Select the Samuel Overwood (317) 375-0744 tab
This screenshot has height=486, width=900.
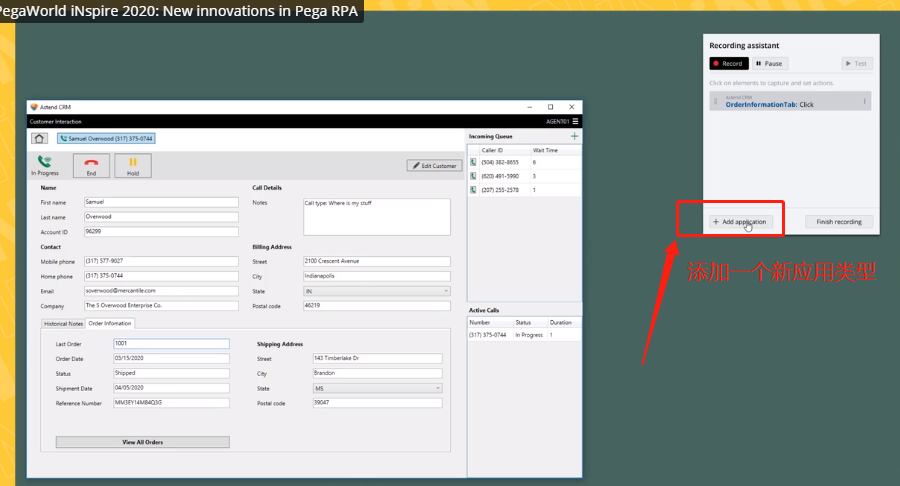tap(106, 138)
